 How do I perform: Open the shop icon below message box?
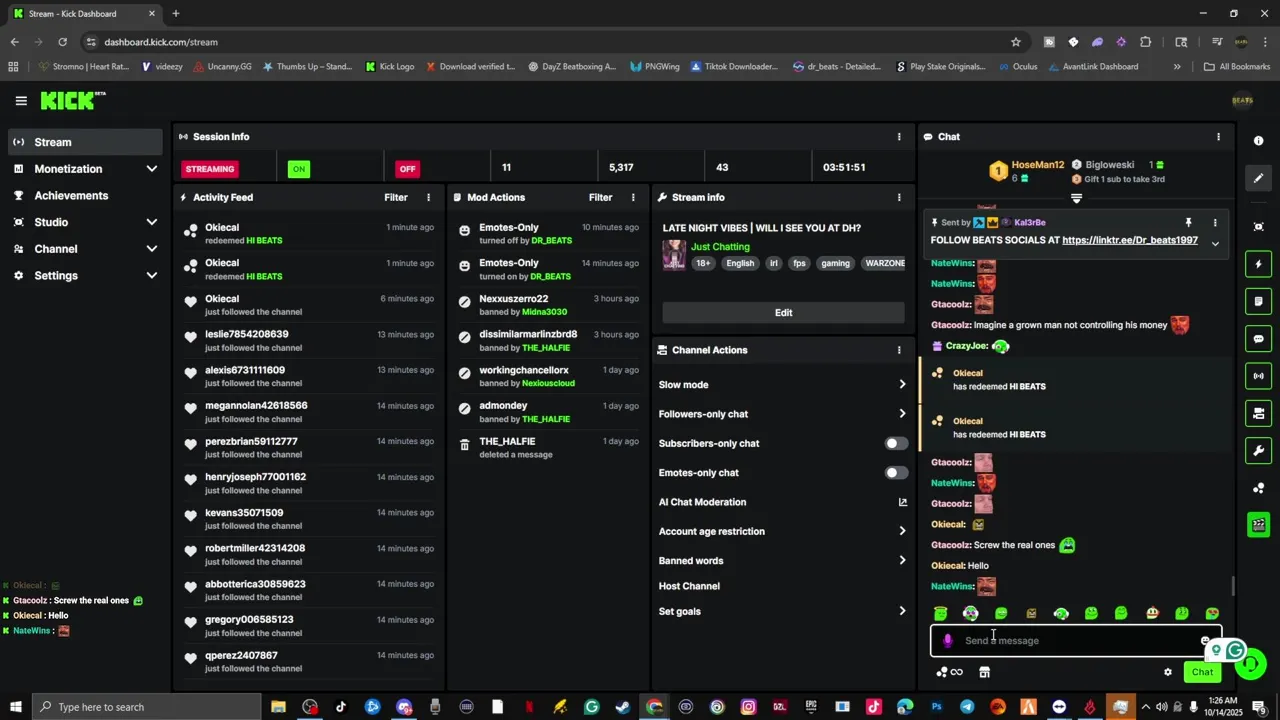tap(984, 672)
